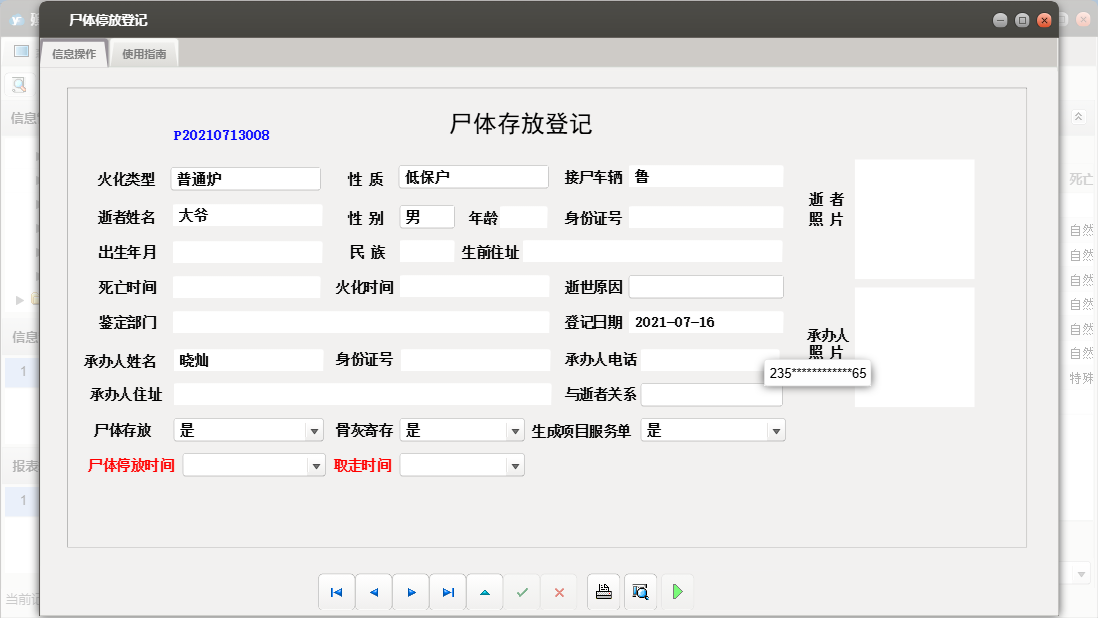The image size is (1098, 618).
Task: Jump to the last record
Action: [448, 592]
